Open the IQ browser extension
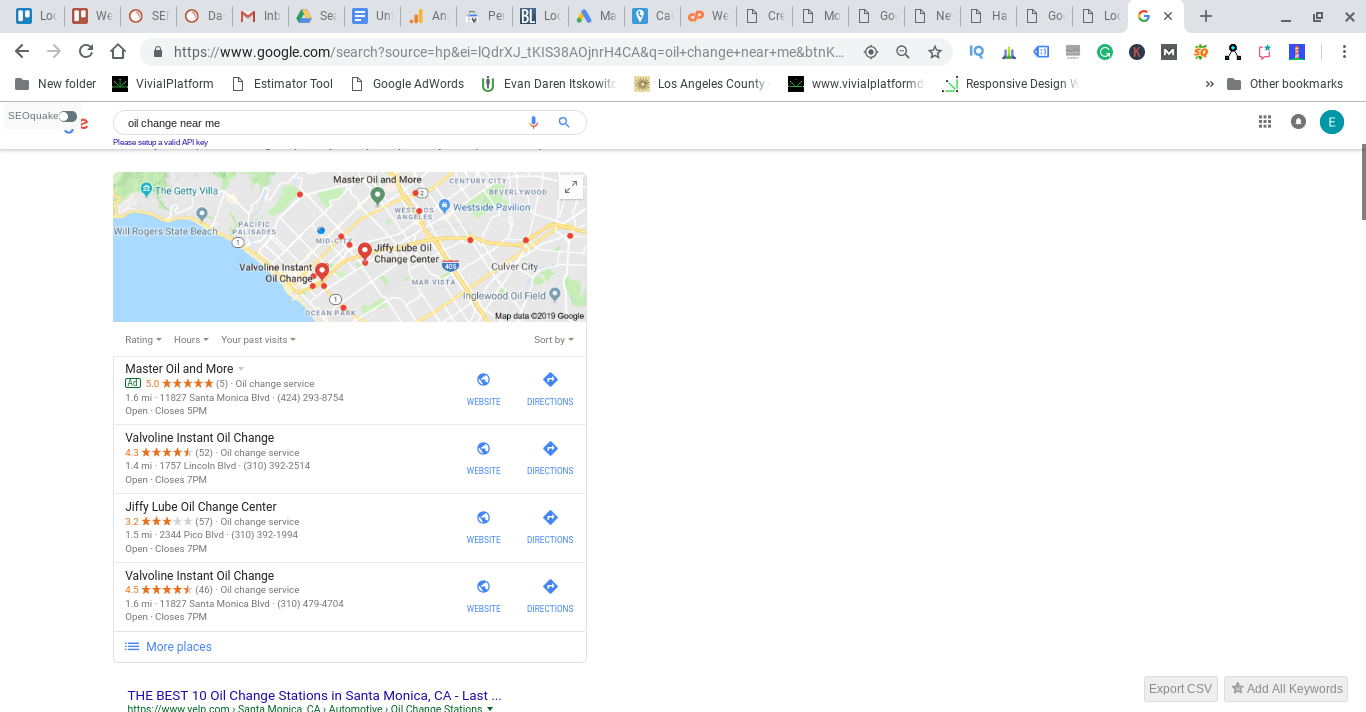 977,52
